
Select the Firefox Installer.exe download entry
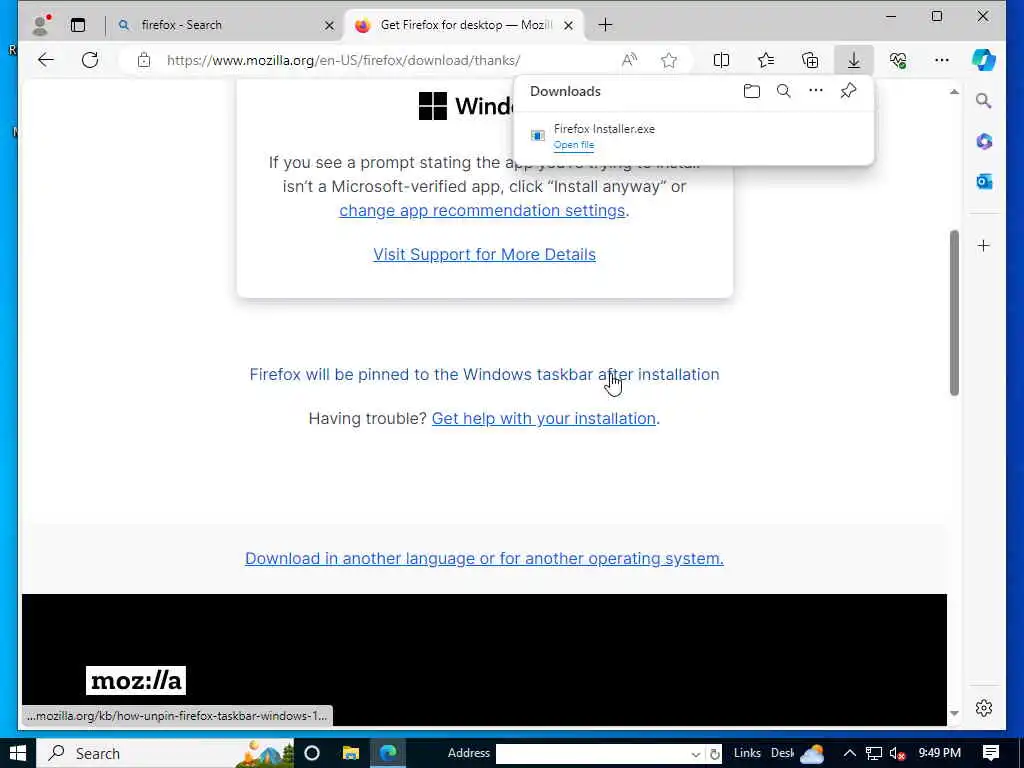(694, 136)
